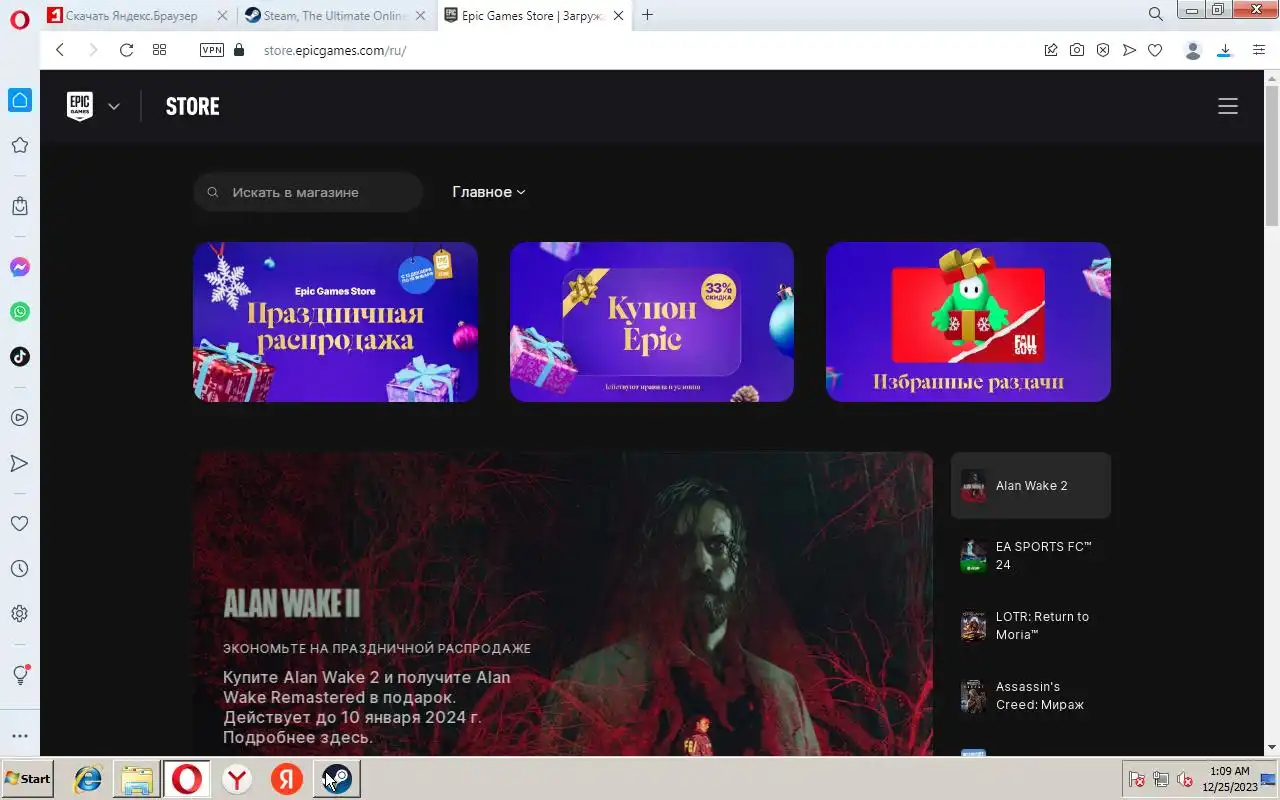Click muted volume icon in system tray
Screen dimensions: 1280x800
(1185, 779)
